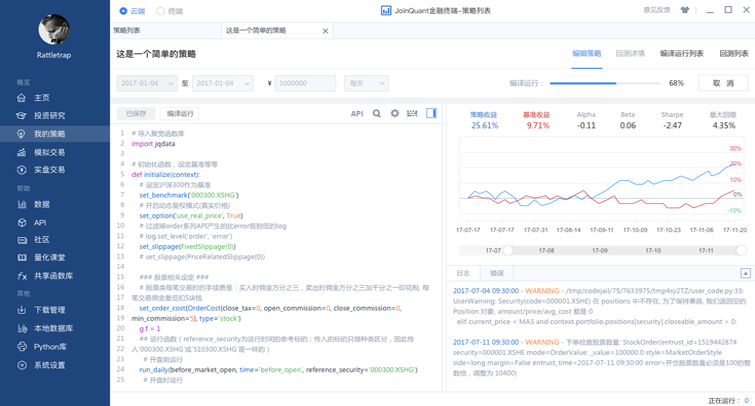Click the 2017-07-11 09:30:00 log timestamp
The width and height of the screenshot is (755, 406).
coord(486,342)
